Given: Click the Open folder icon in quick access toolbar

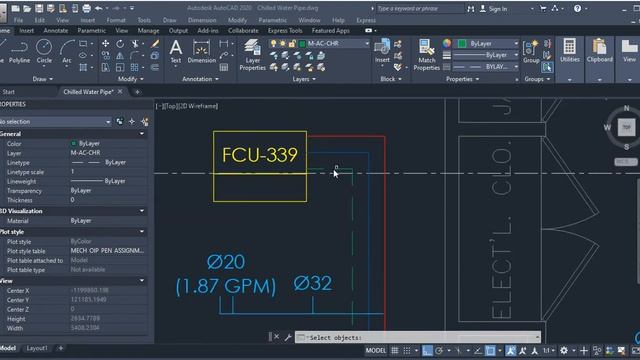Looking at the screenshot, I should click(x=27, y=8).
